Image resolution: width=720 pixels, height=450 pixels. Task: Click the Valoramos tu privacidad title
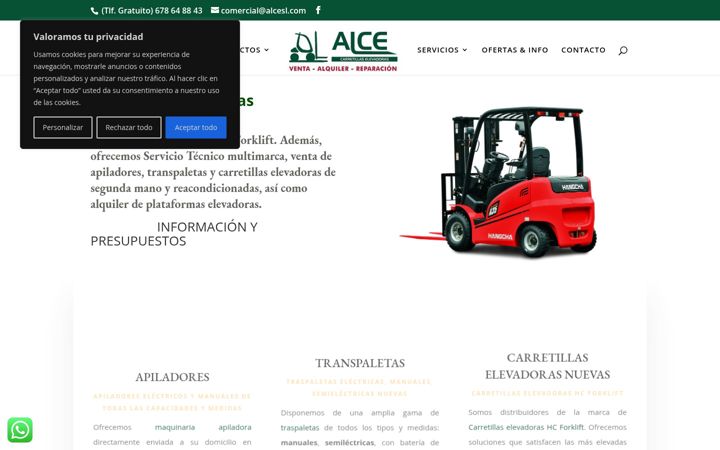[x=88, y=37]
